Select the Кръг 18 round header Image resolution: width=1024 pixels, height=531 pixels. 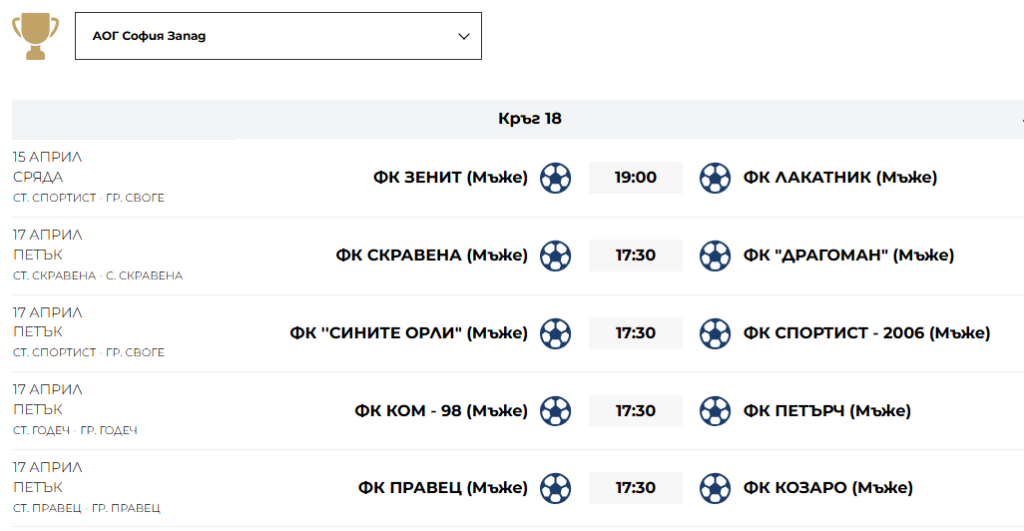tap(530, 119)
